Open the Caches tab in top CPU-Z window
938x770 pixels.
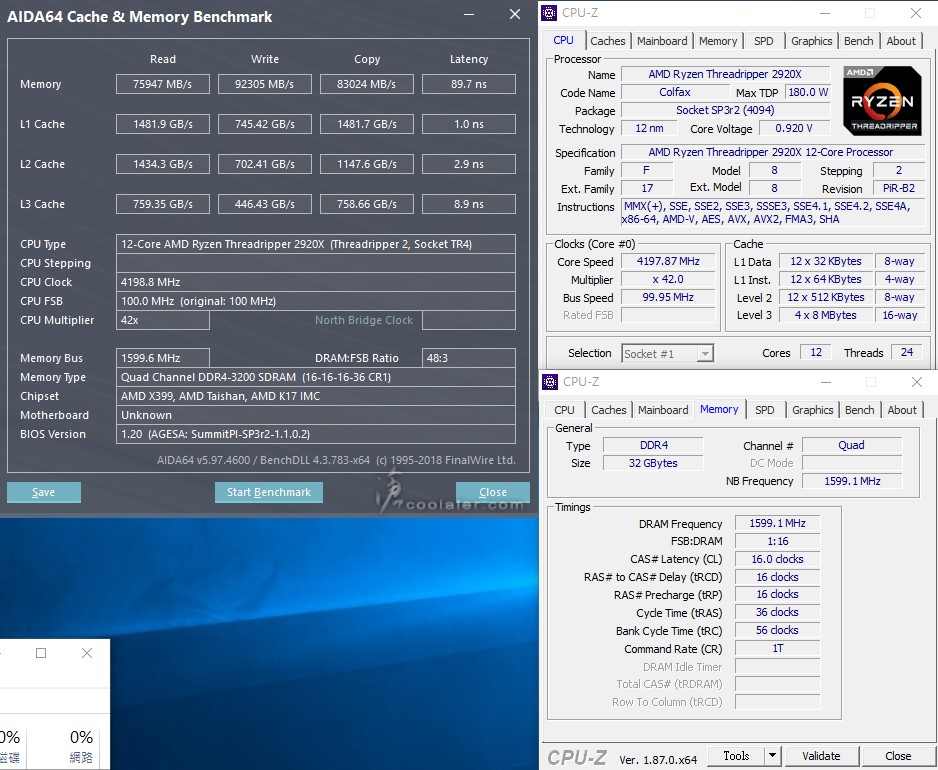tap(607, 41)
